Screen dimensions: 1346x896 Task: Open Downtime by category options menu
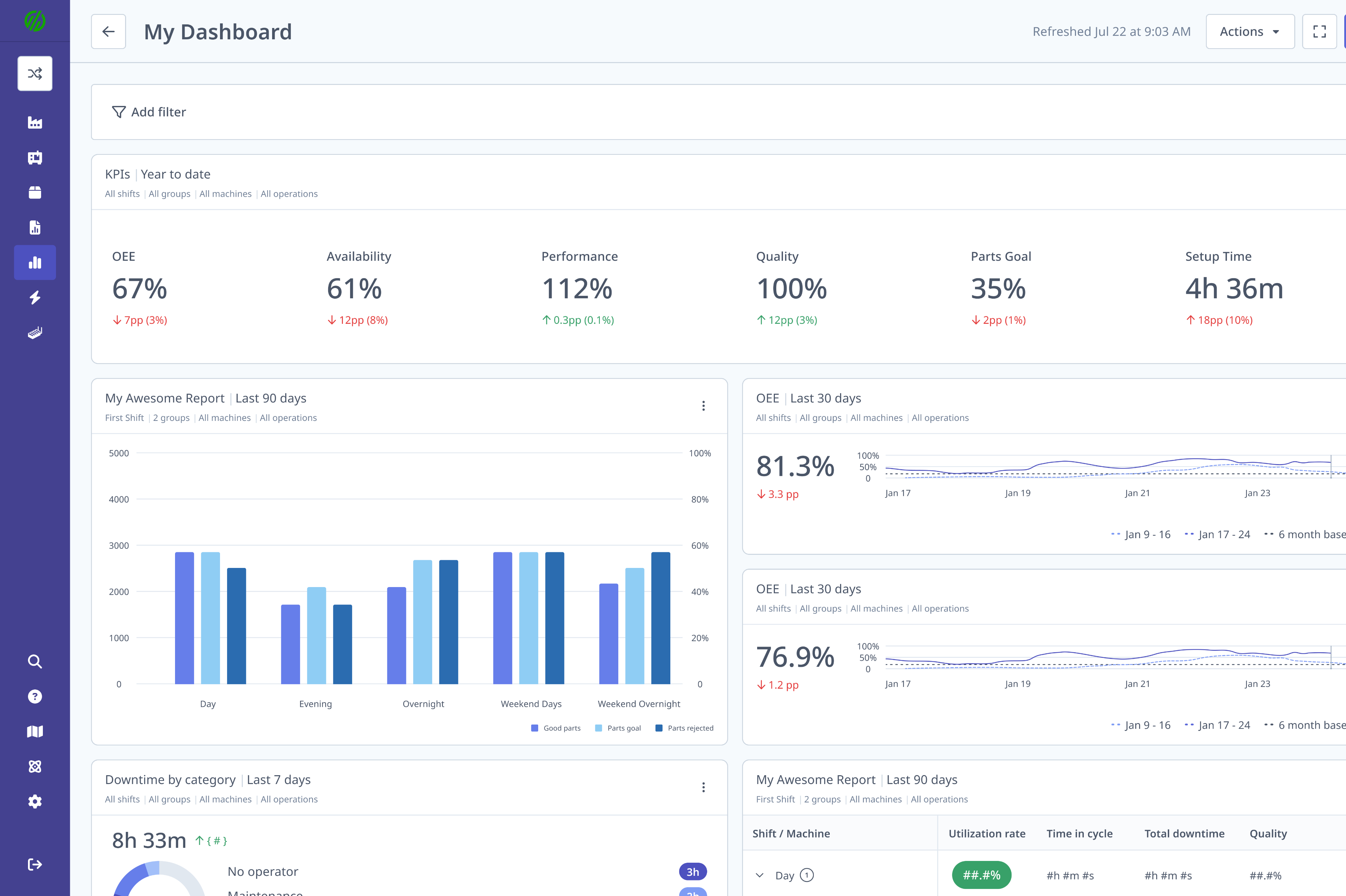point(703,788)
